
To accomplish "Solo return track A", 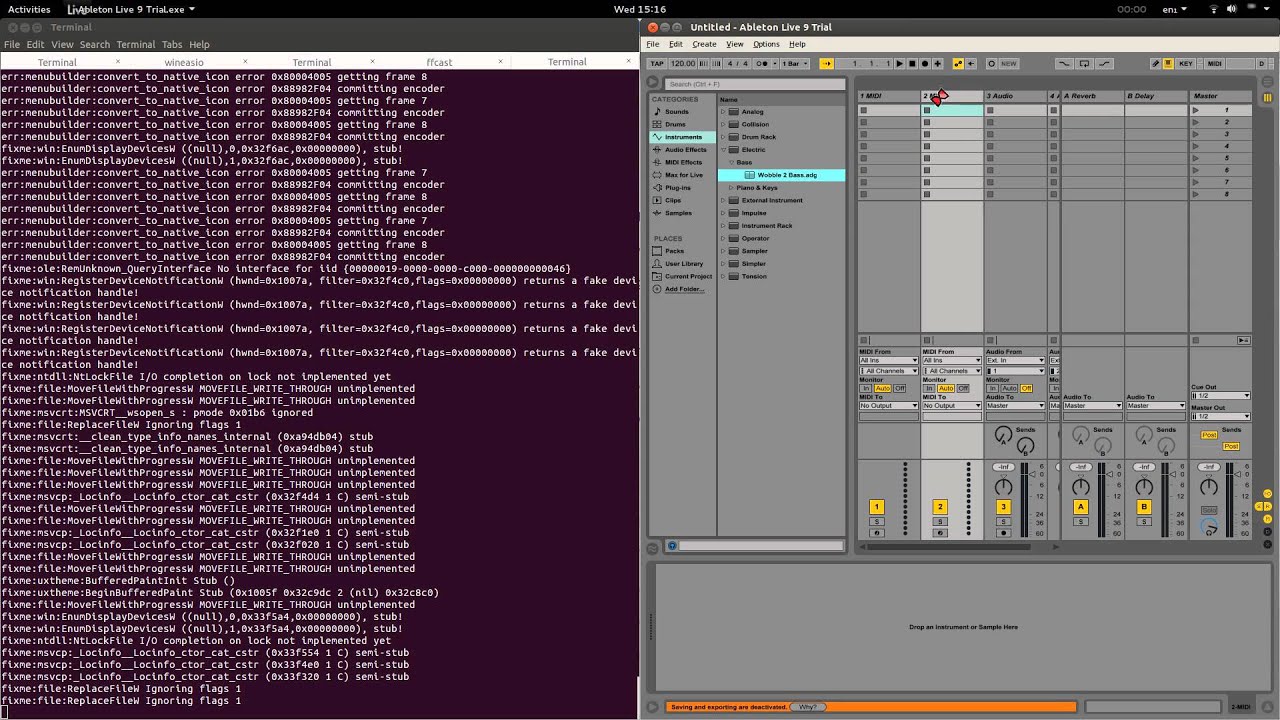I will tap(1080, 522).
